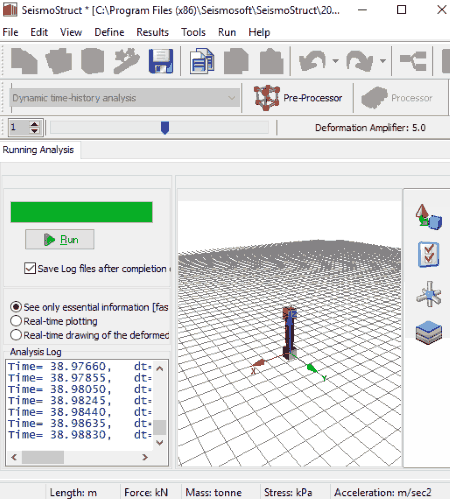
Task: Open the Results menu
Action: click(x=152, y=32)
